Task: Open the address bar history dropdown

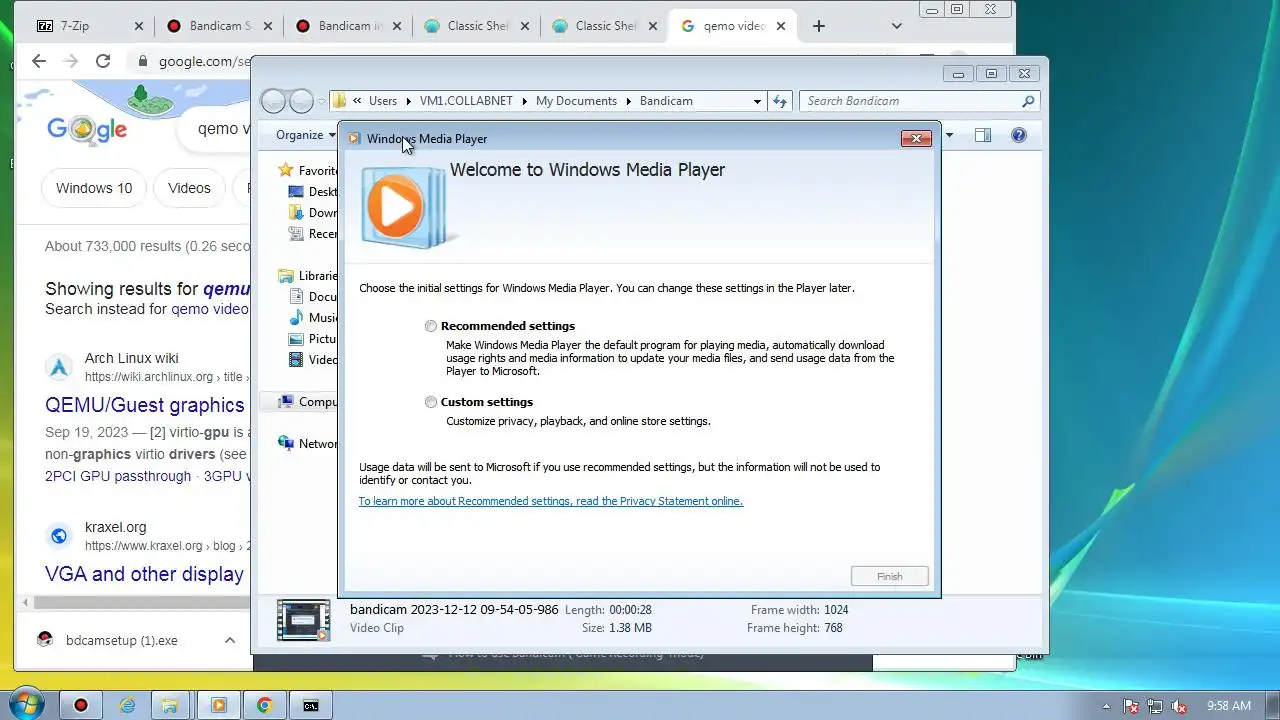Action: [x=757, y=101]
